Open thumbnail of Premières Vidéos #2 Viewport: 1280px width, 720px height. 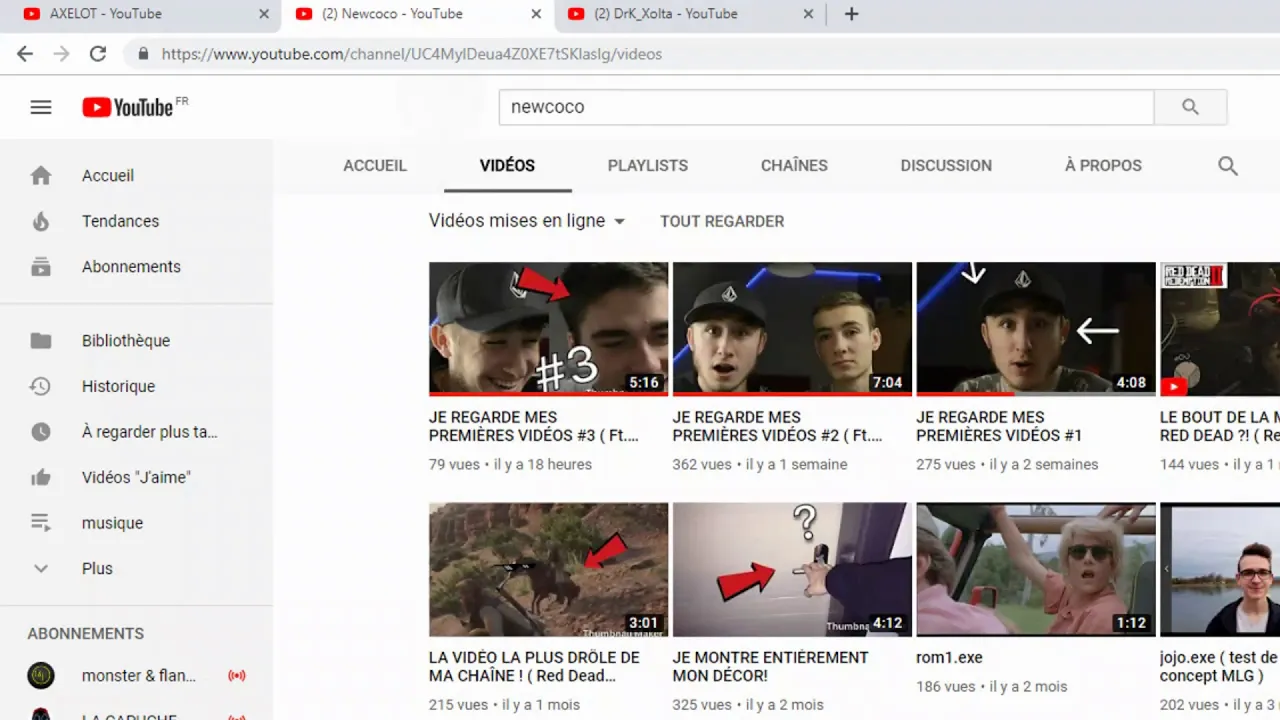[x=792, y=329]
